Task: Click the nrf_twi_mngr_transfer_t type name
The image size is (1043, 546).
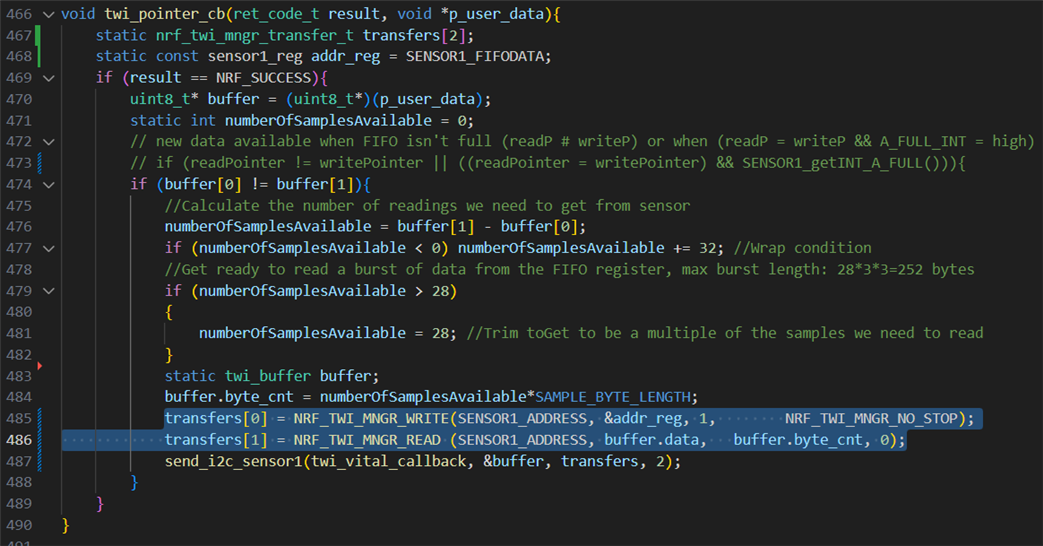Action: click(255, 35)
